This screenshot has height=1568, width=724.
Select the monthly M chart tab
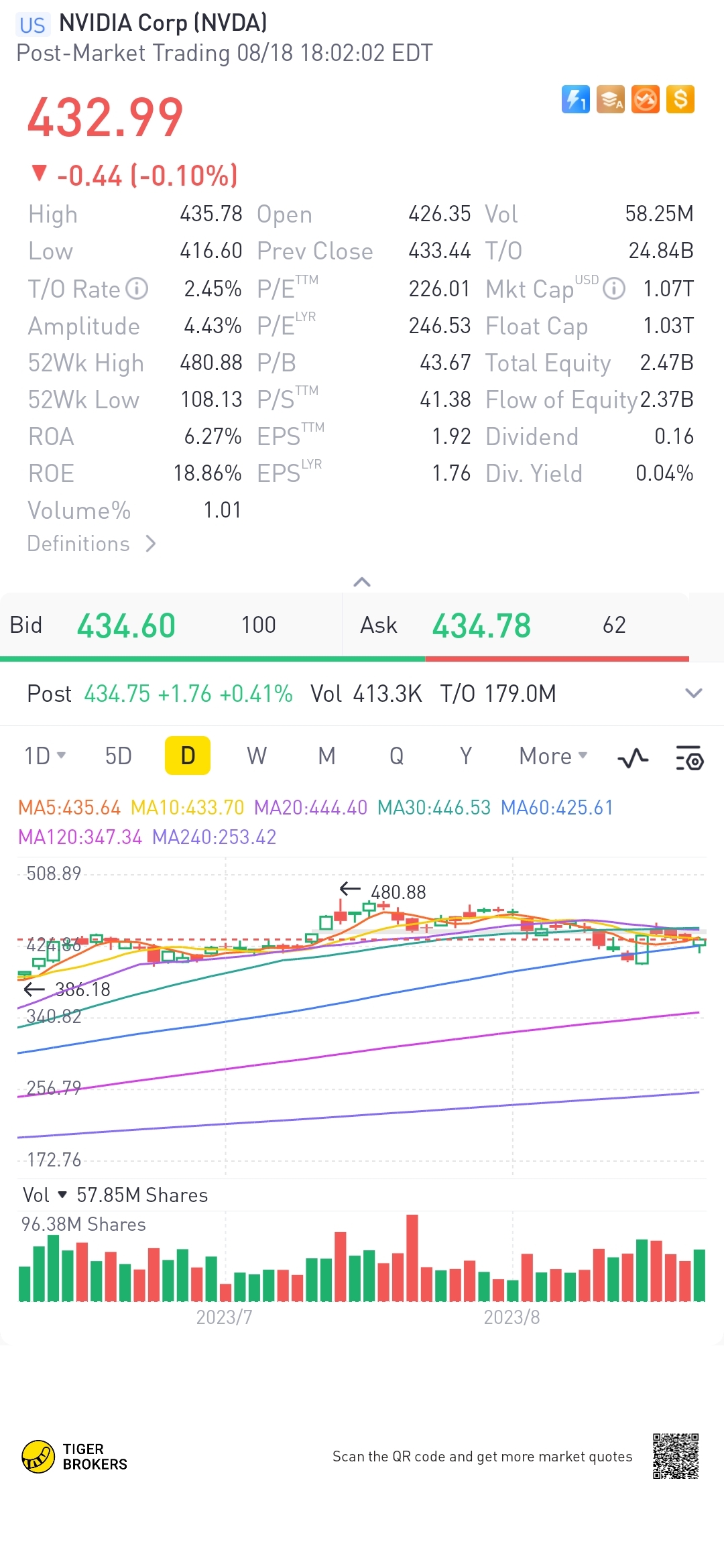click(326, 756)
